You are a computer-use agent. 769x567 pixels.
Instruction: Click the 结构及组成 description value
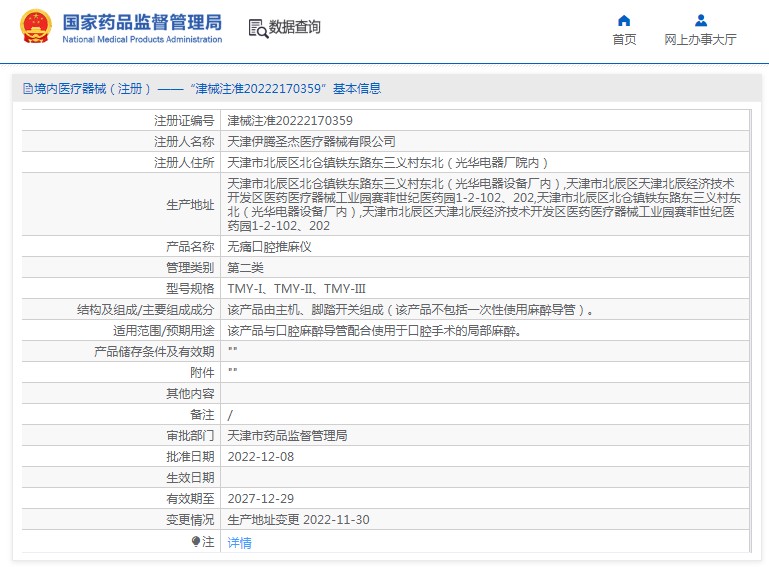click(x=410, y=310)
